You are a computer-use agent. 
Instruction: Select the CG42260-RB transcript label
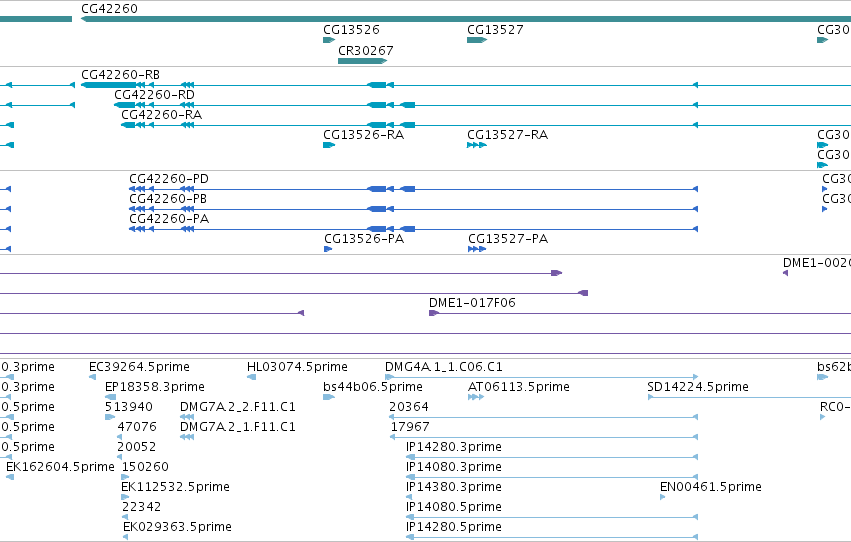pyautogui.click(x=120, y=75)
